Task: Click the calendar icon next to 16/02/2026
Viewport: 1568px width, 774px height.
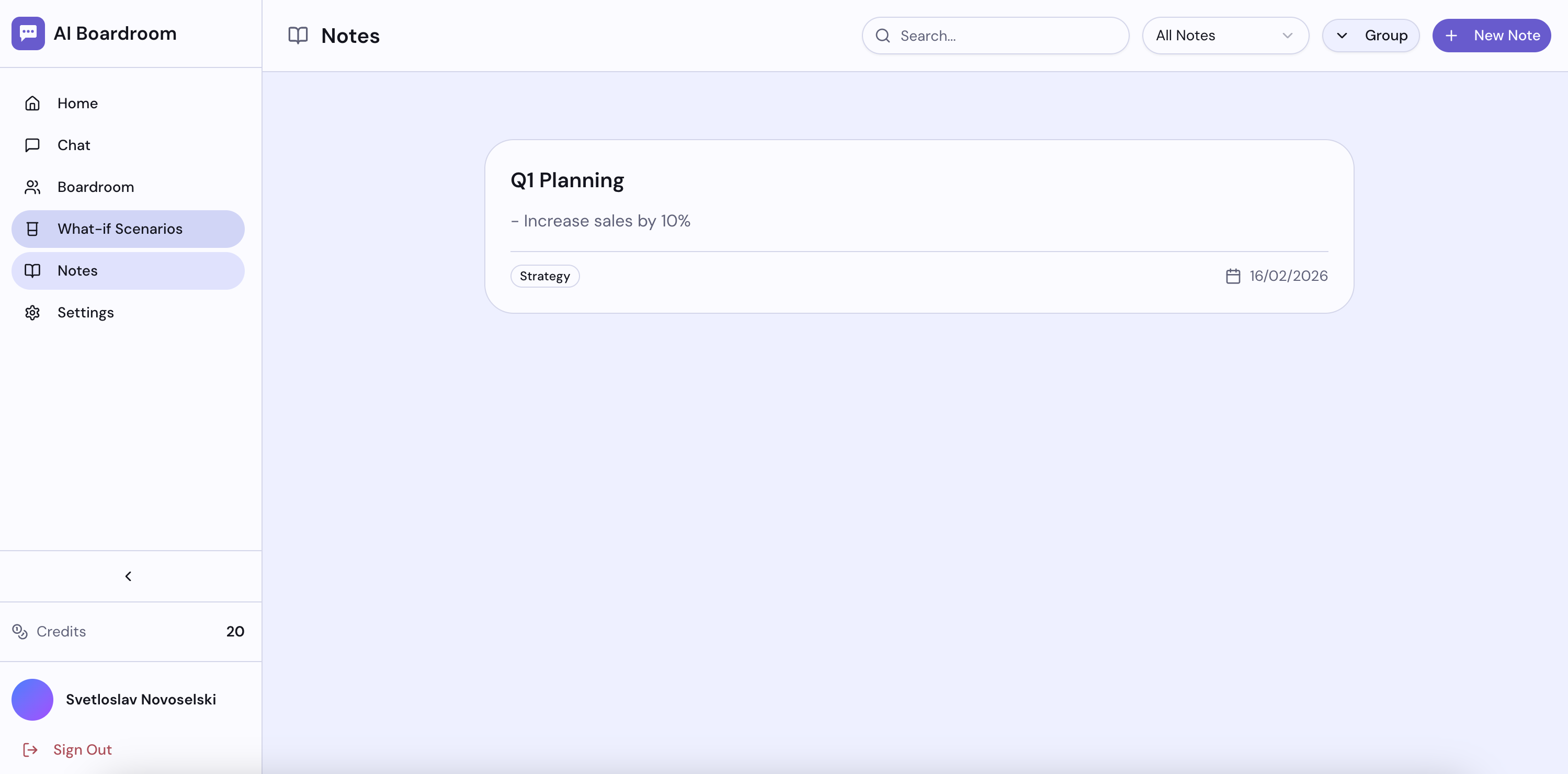Action: (1234, 276)
